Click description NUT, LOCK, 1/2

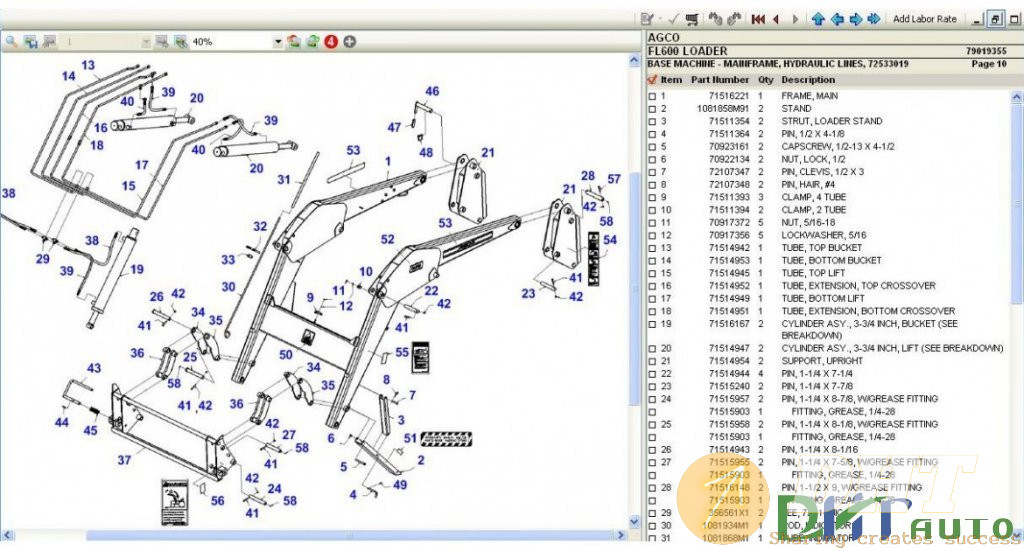point(813,159)
